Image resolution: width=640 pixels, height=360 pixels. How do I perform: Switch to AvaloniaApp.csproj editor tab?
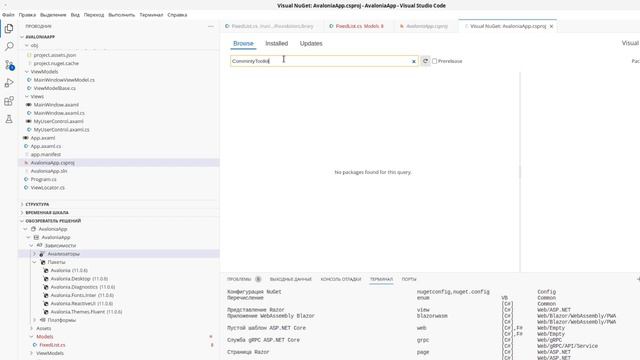[x=427, y=26]
